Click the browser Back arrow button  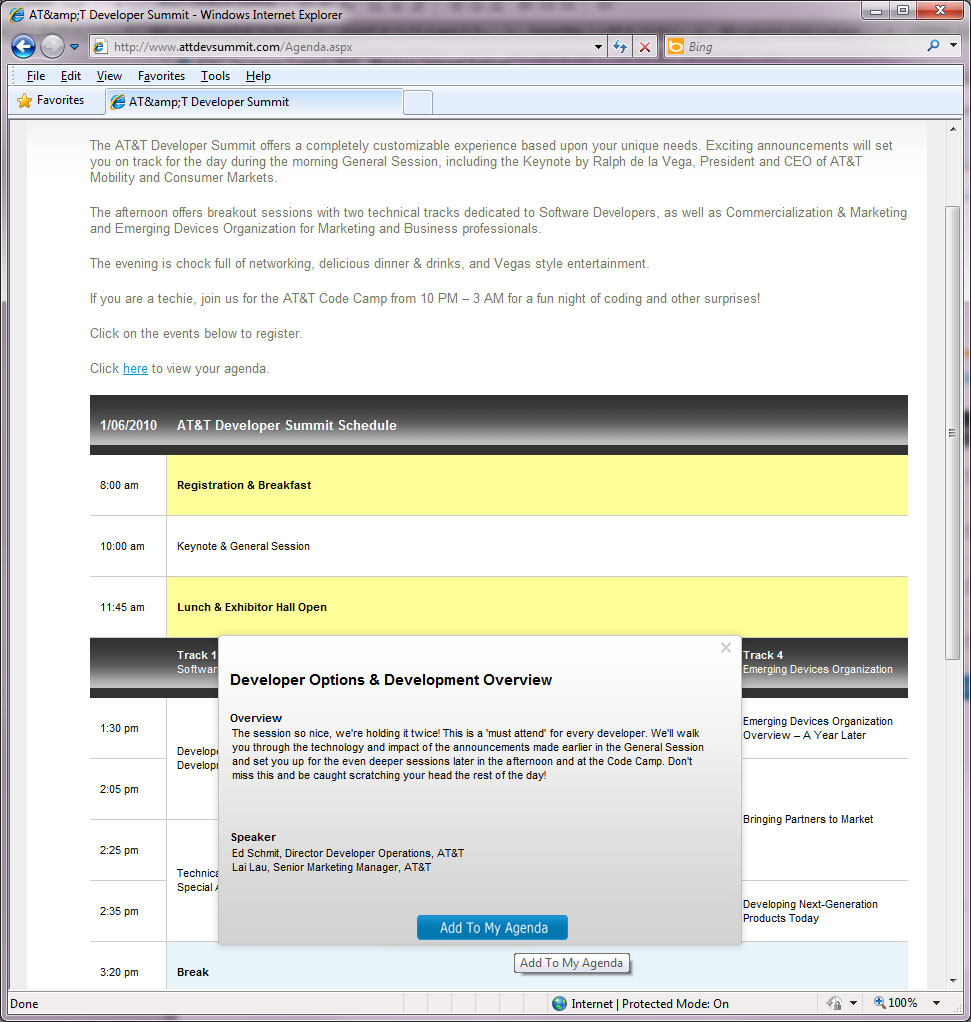[23, 46]
